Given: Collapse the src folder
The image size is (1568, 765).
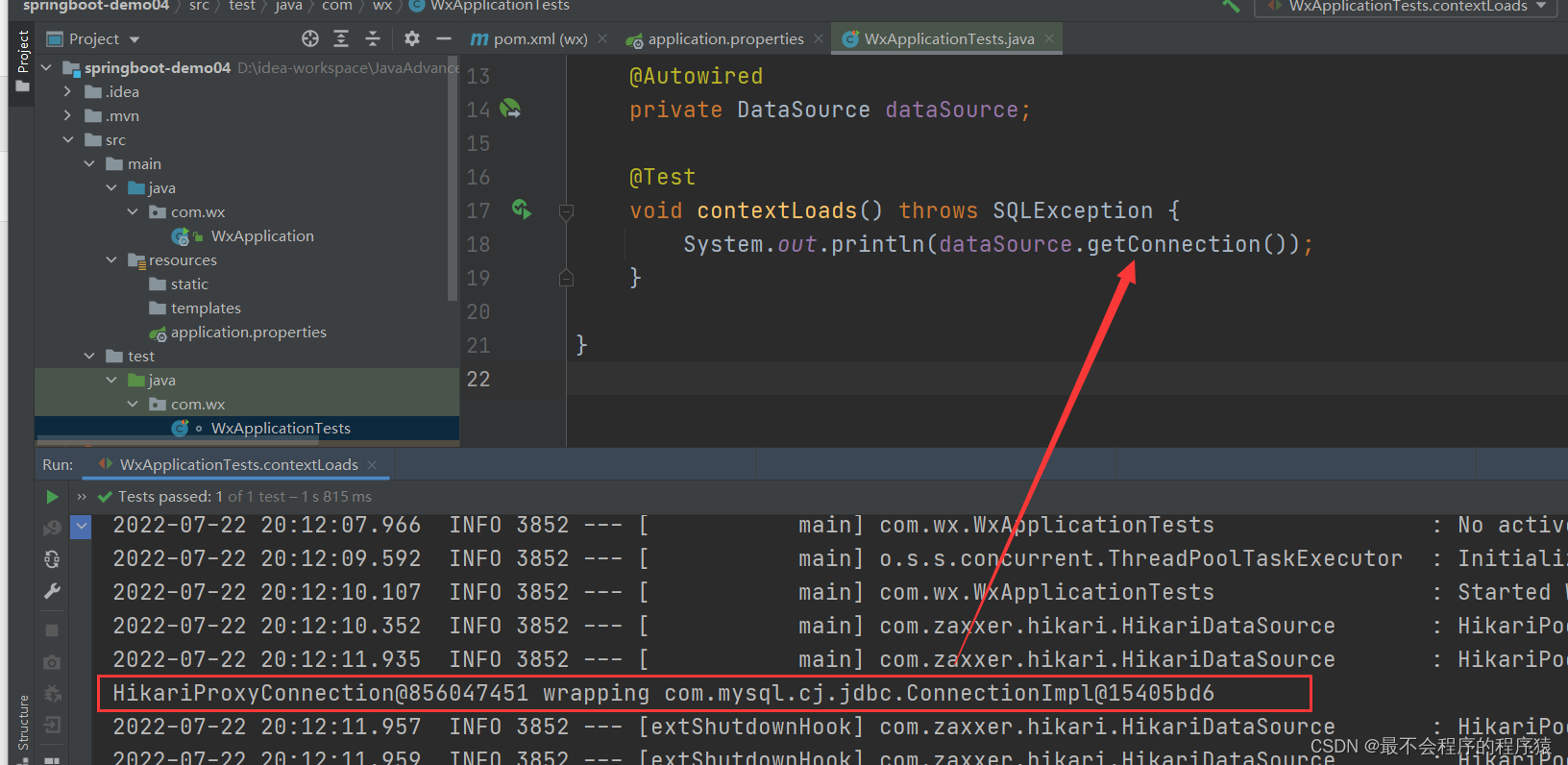Looking at the screenshot, I should click(x=67, y=140).
